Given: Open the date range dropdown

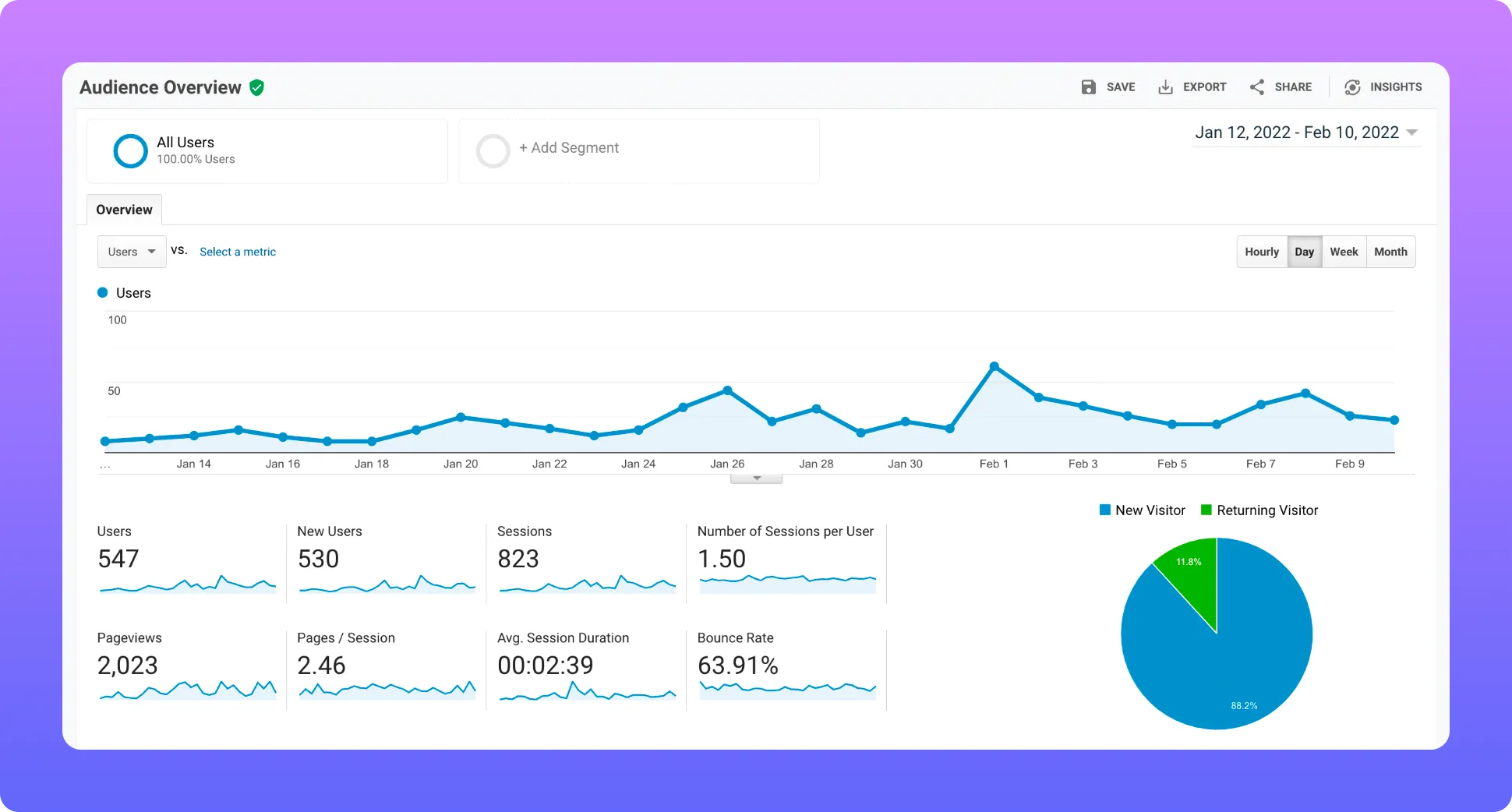Looking at the screenshot, I should coord(1306,132).
